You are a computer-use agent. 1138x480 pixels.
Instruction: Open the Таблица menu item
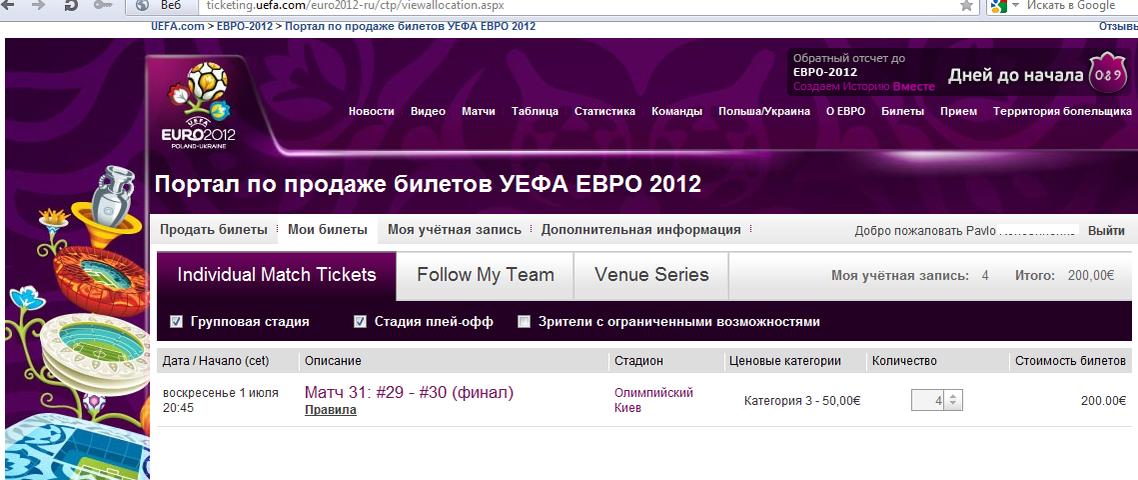pos(535,111)
